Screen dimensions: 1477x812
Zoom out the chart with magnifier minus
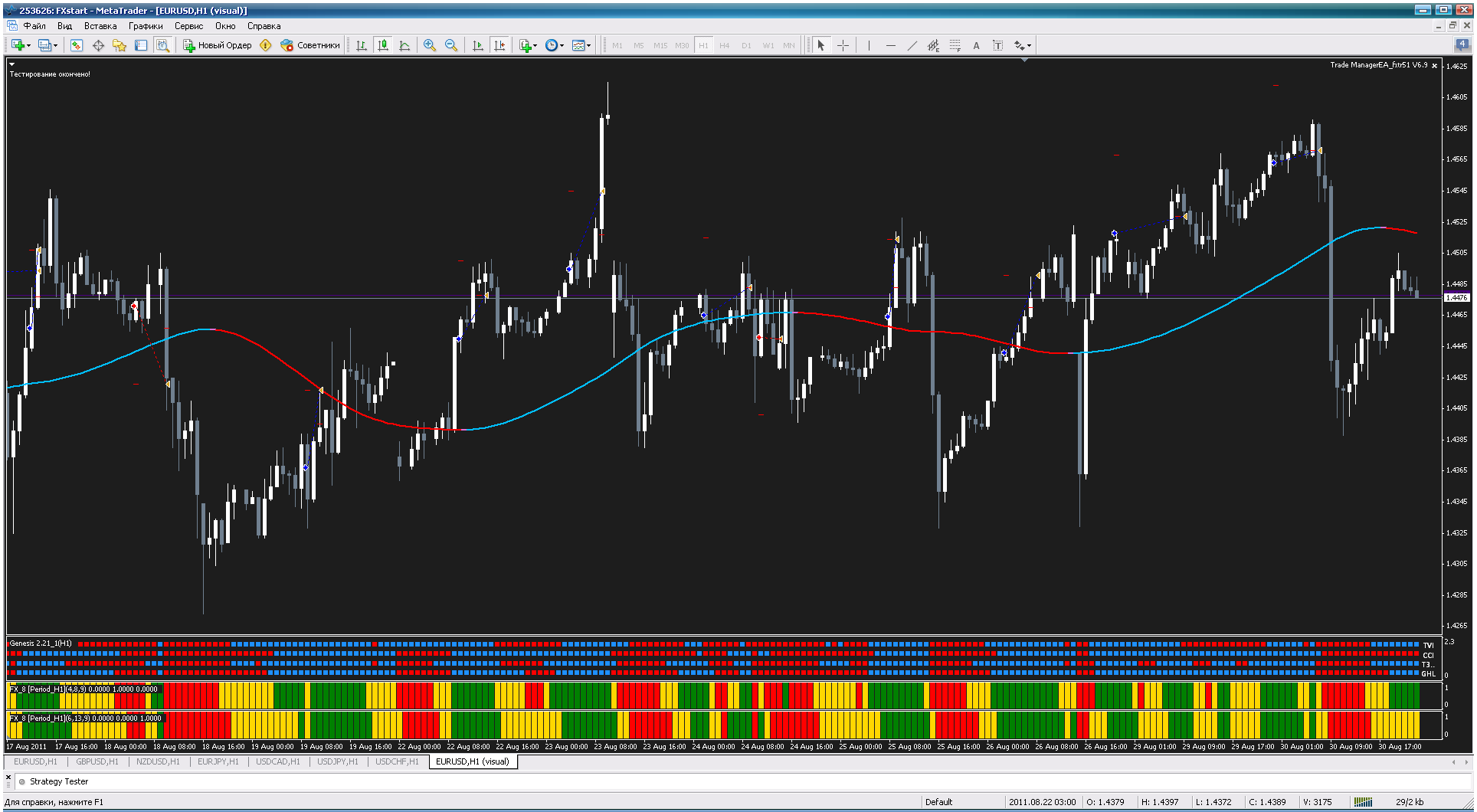(x=451, y=45)
